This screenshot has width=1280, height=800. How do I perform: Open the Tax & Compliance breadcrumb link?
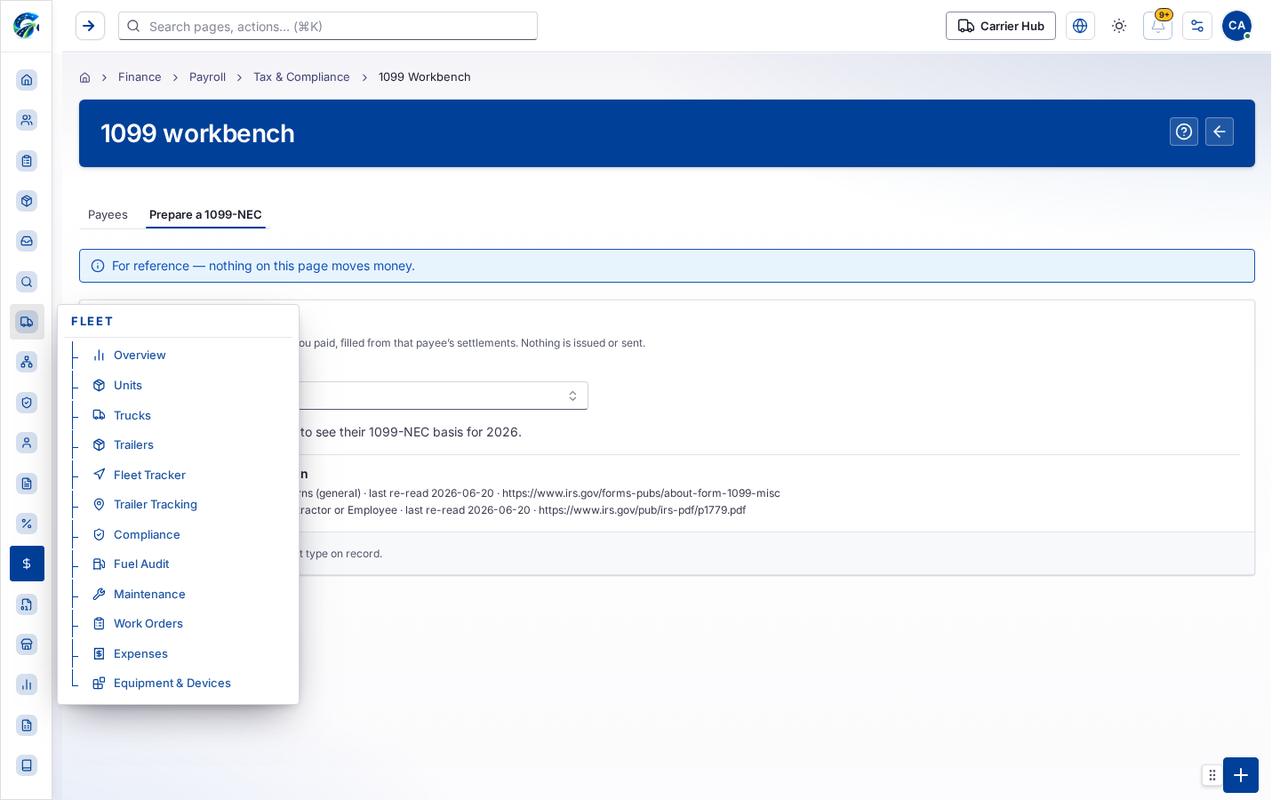(301, 77)
